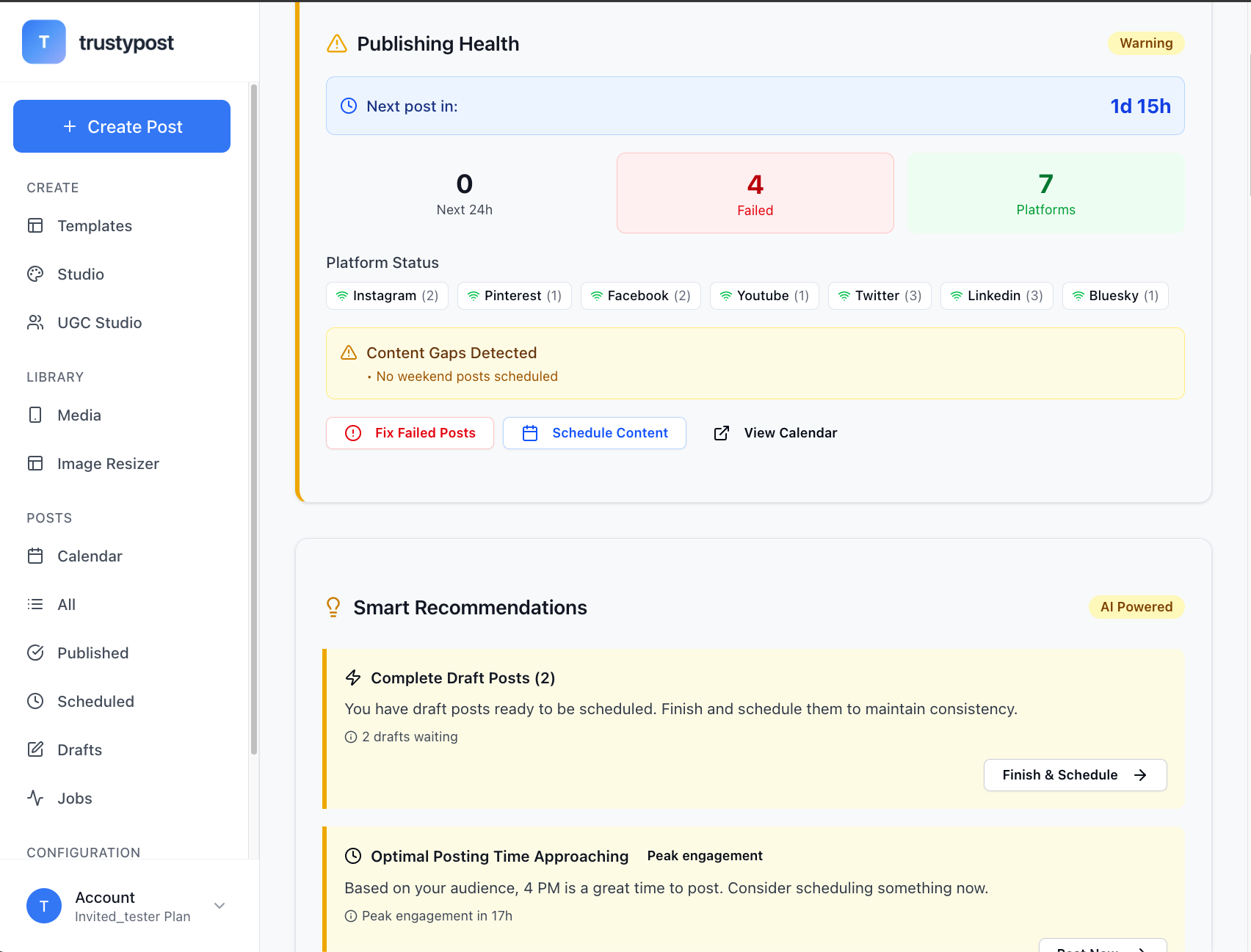Show All posts

coord(66,605)
